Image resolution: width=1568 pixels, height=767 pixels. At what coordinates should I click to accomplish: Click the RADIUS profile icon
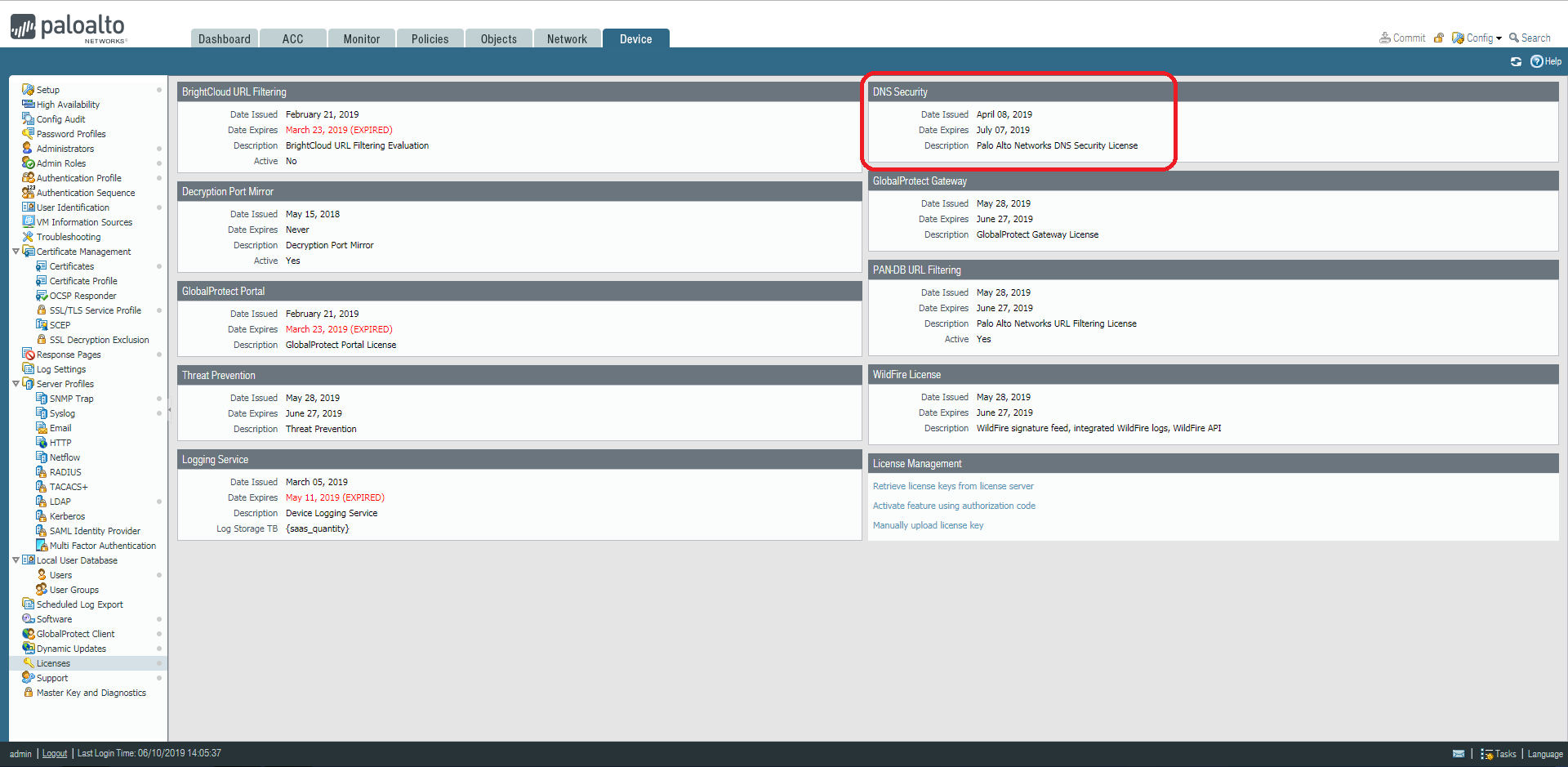coord(41,472)
